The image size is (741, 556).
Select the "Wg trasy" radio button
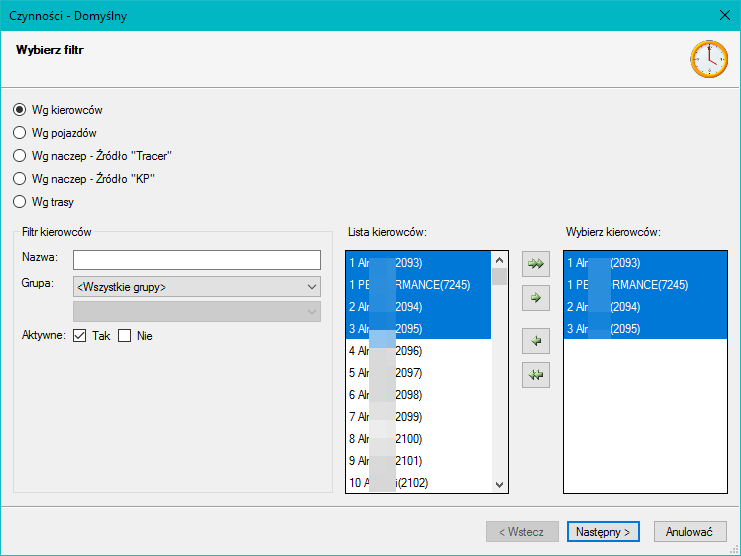click(x=20, y=201)
